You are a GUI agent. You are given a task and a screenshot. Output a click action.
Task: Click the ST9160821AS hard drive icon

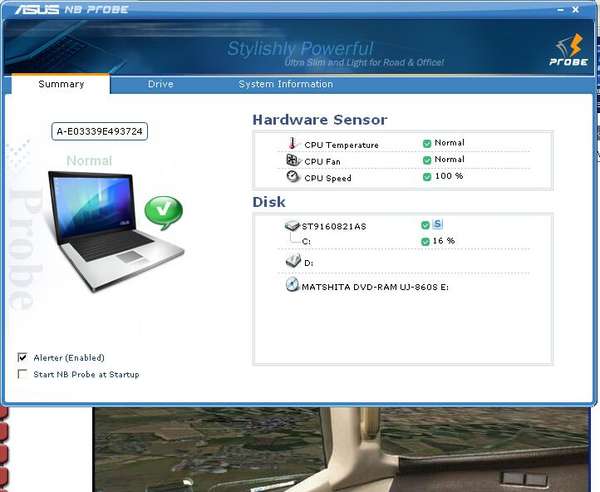292,226
